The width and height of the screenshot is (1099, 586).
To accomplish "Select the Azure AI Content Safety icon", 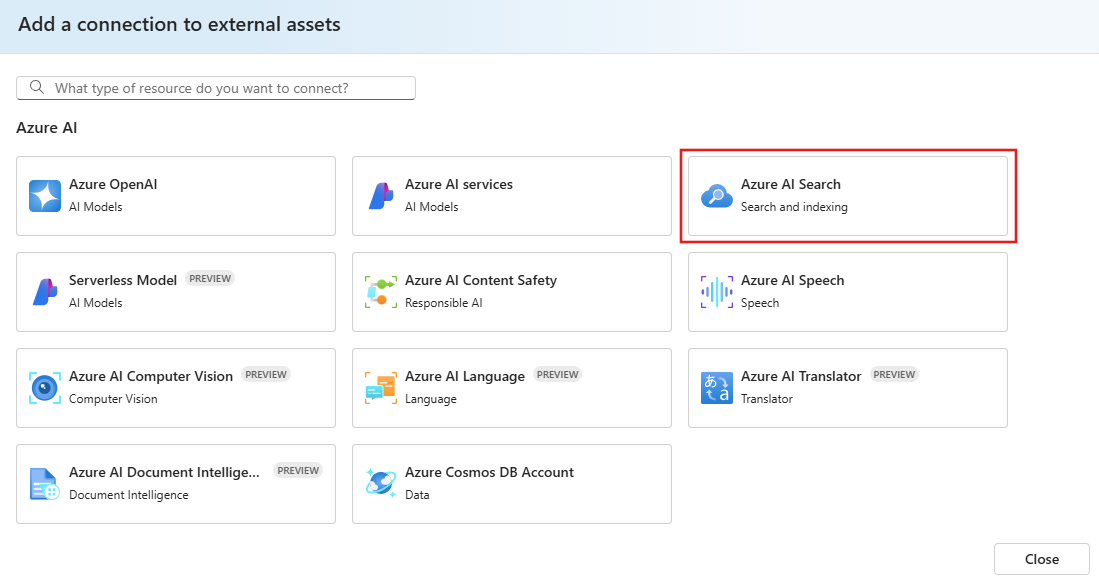I will coord(380,291).
